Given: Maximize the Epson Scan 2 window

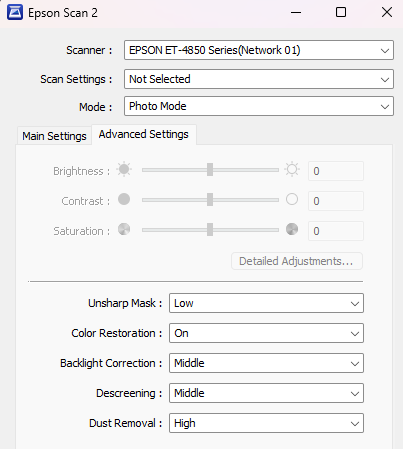Looking at the screenshot, I should tap(341, 13).
